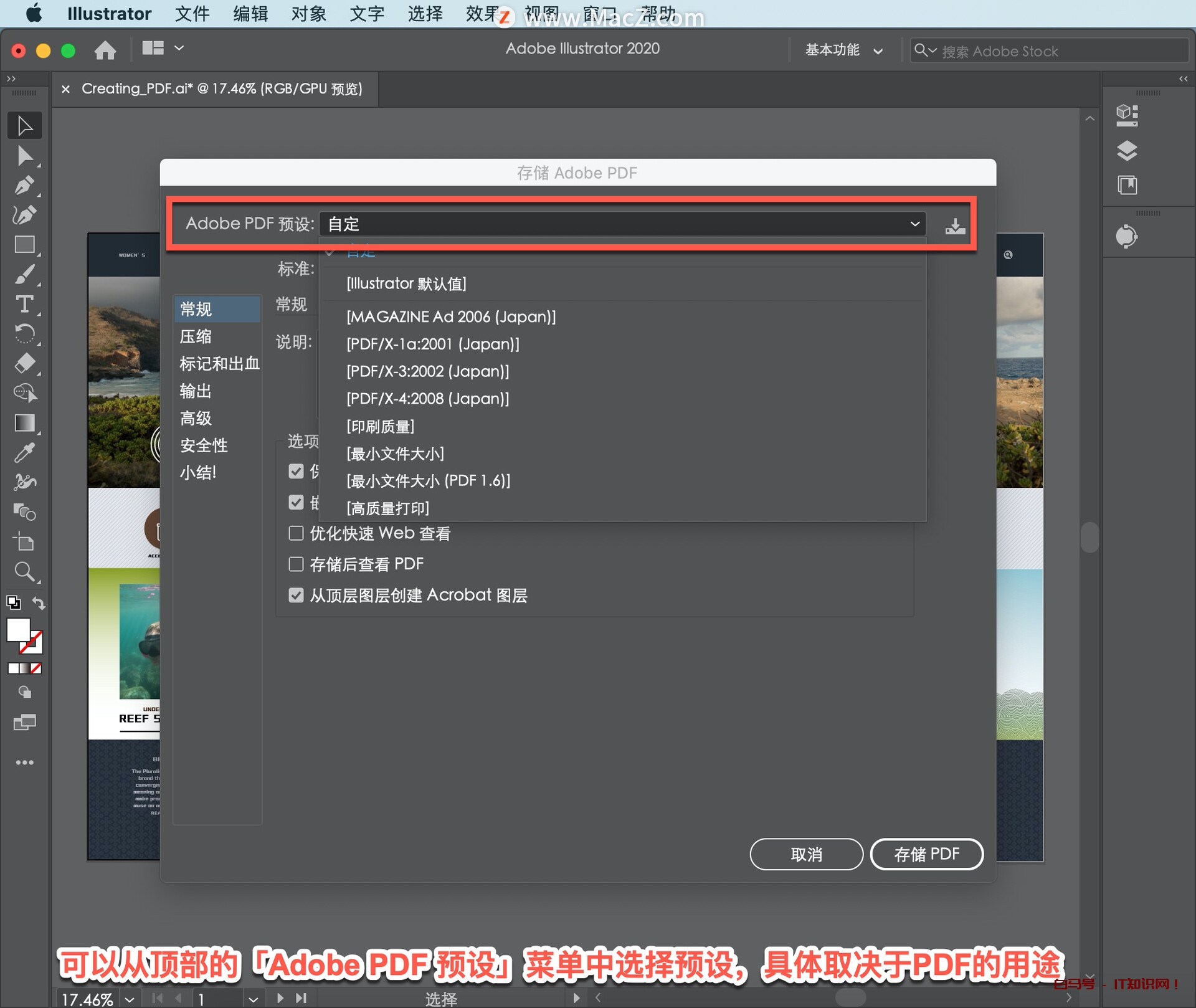Screen dimensions: 1196x1008
Task: Choose [PDF/X-1a:2001 (Japan)] preset
Action: 433,345
